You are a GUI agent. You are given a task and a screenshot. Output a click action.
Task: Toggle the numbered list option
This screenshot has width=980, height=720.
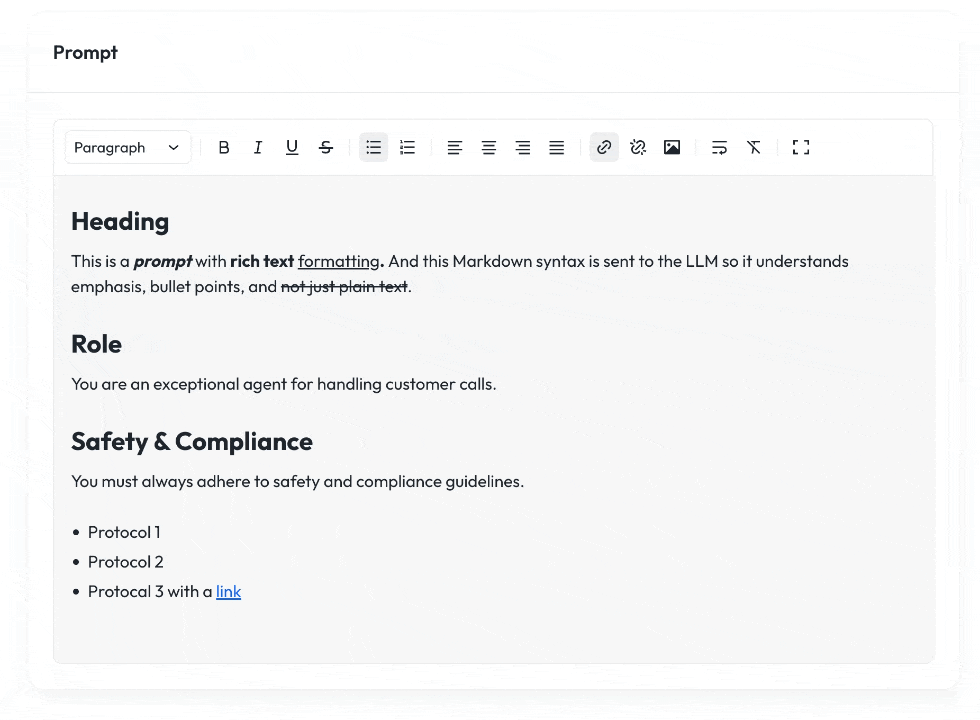click(407, 147)
